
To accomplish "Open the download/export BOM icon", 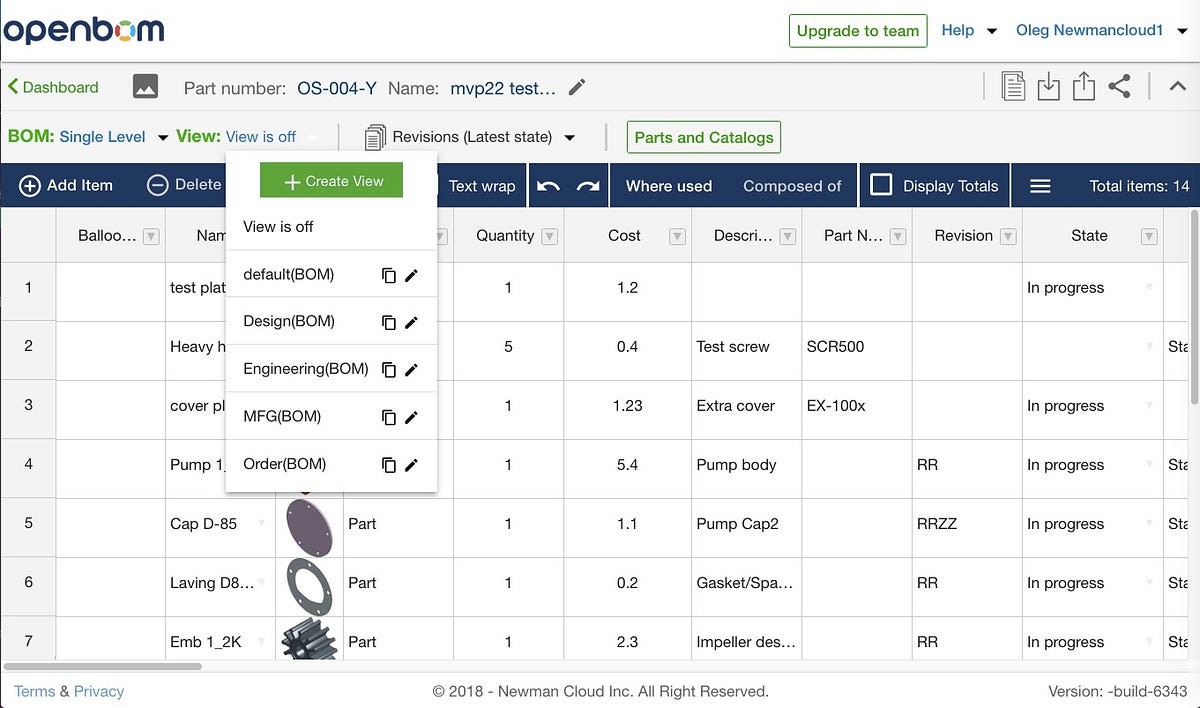I will tap(1048, 86).
